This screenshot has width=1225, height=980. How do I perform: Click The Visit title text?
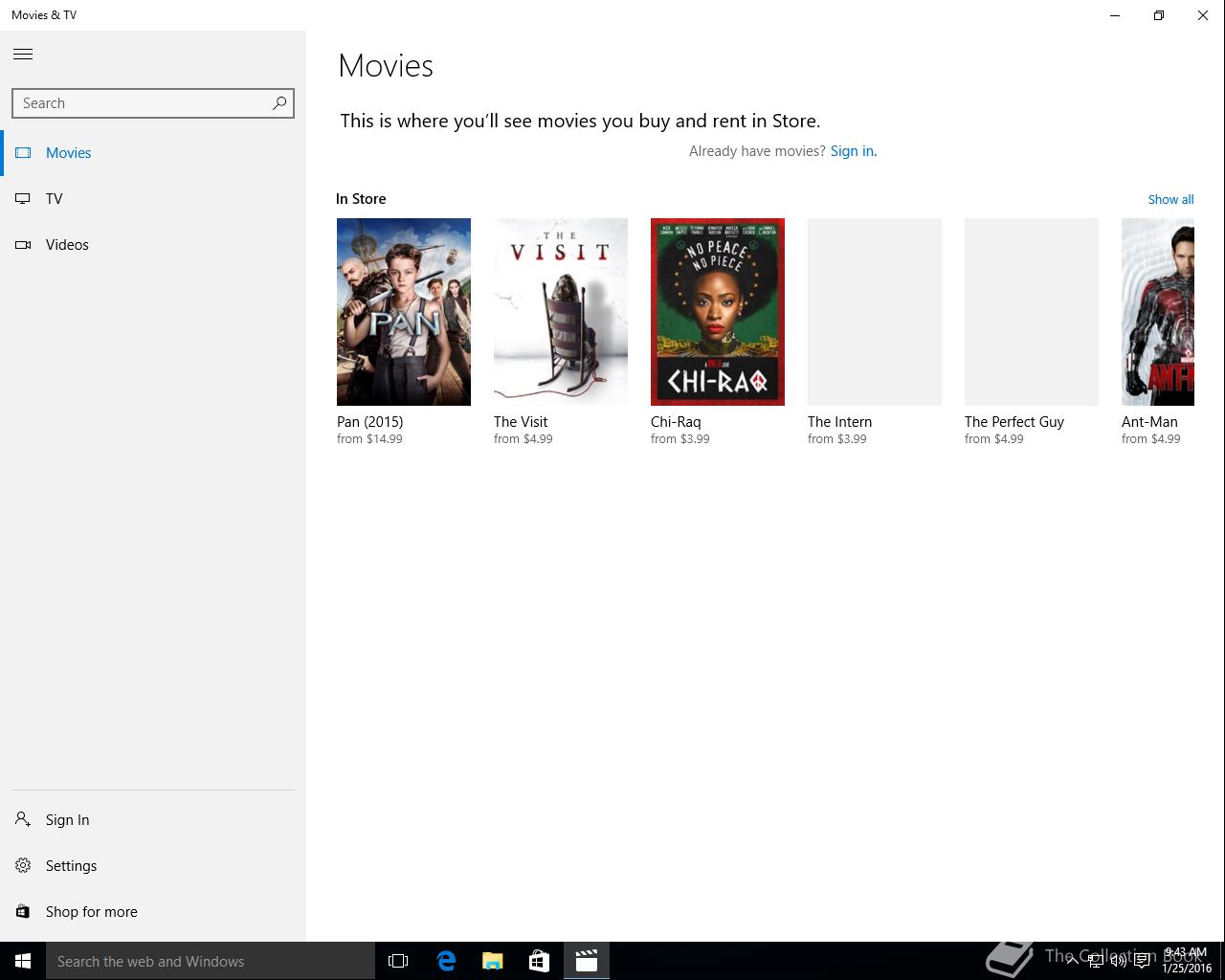click(x=521, y=422)
